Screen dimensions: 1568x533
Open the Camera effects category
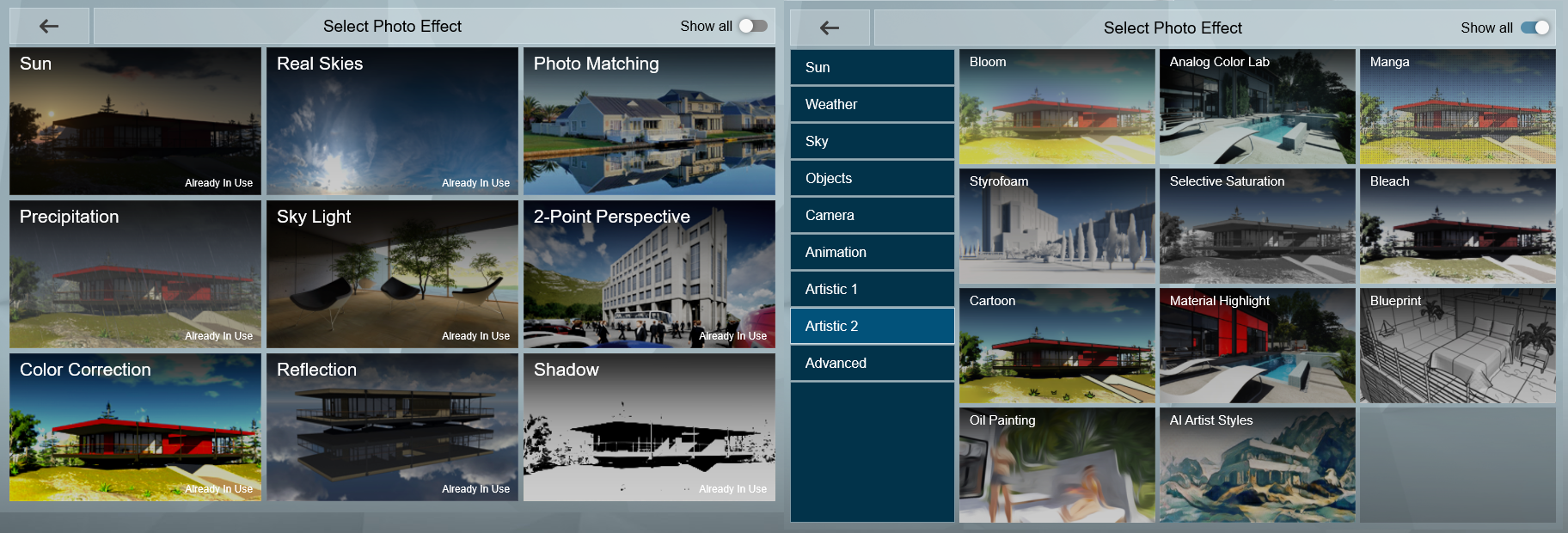click(x=872, y=215)
